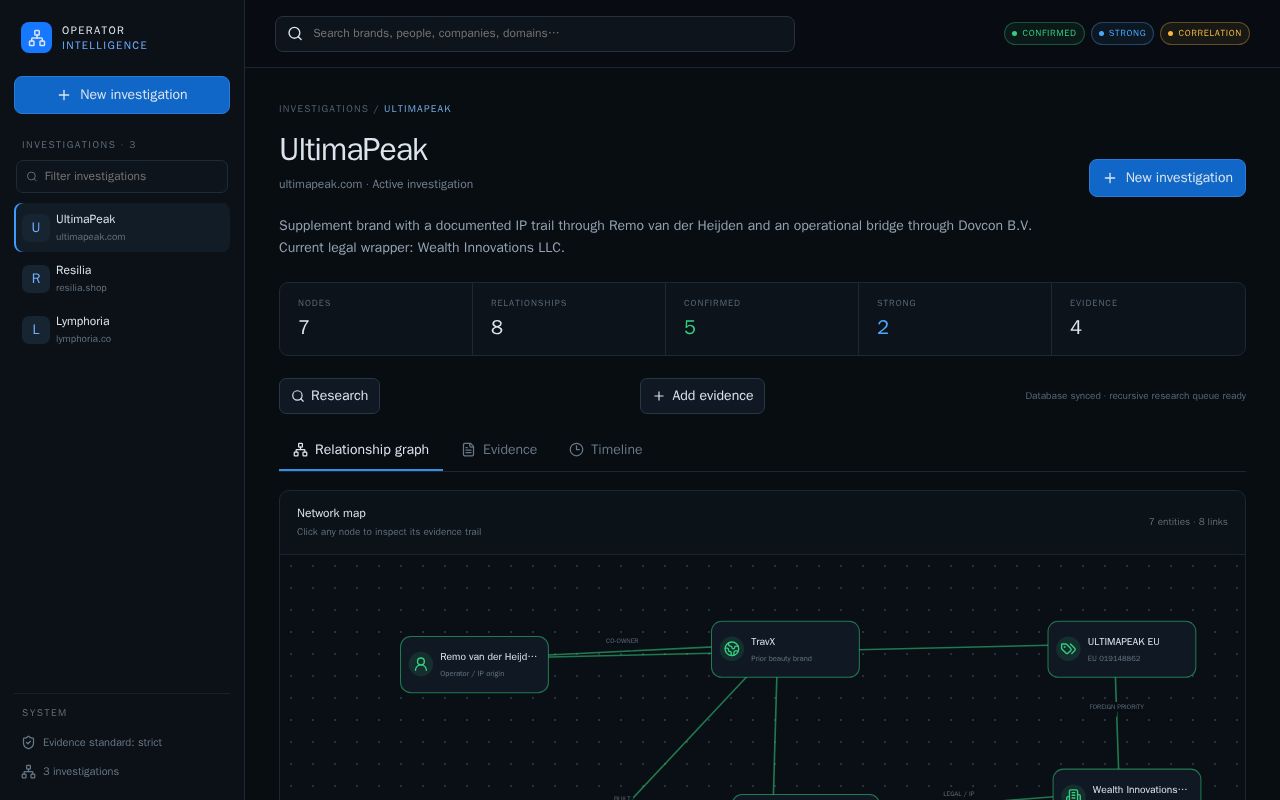The image size is (1280, 800).
Task: Click the TravX node's brand icon
Action: (x=732, y=649)
